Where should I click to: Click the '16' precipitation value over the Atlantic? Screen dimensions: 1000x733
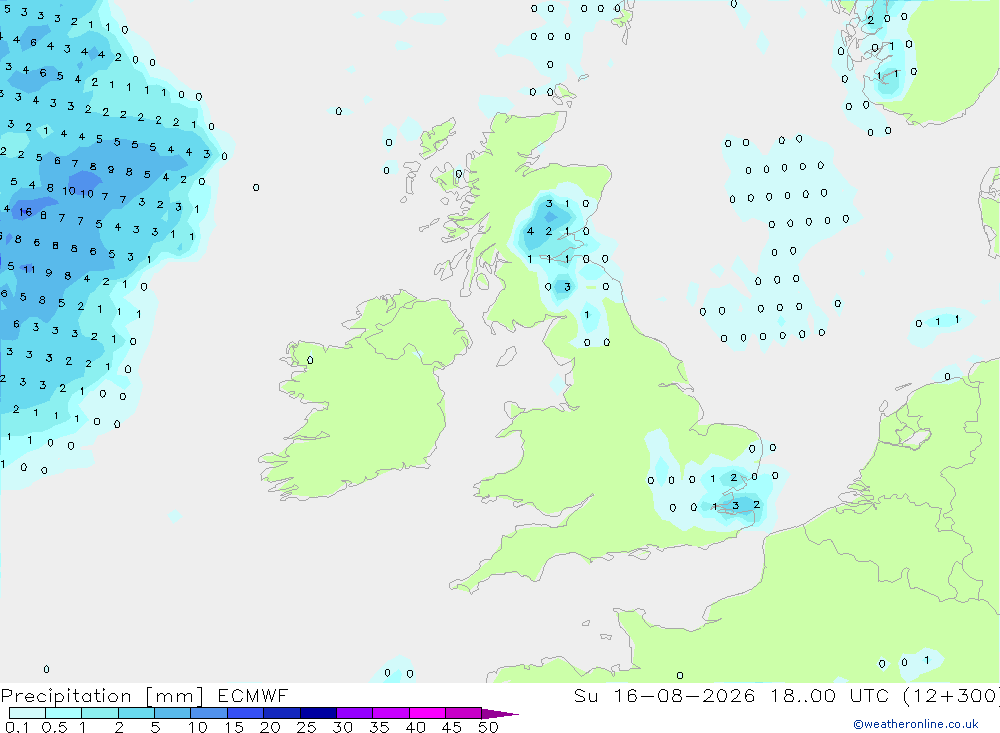[25, 212]
